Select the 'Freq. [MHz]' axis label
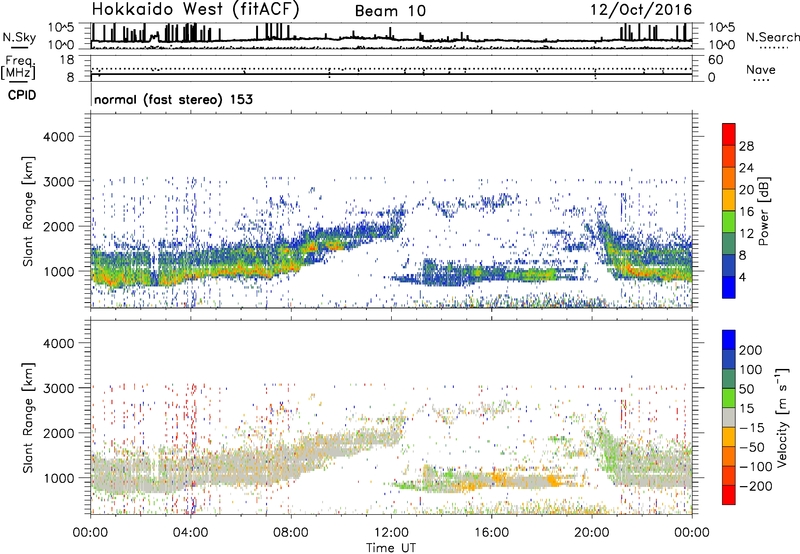 click(18, 68)
